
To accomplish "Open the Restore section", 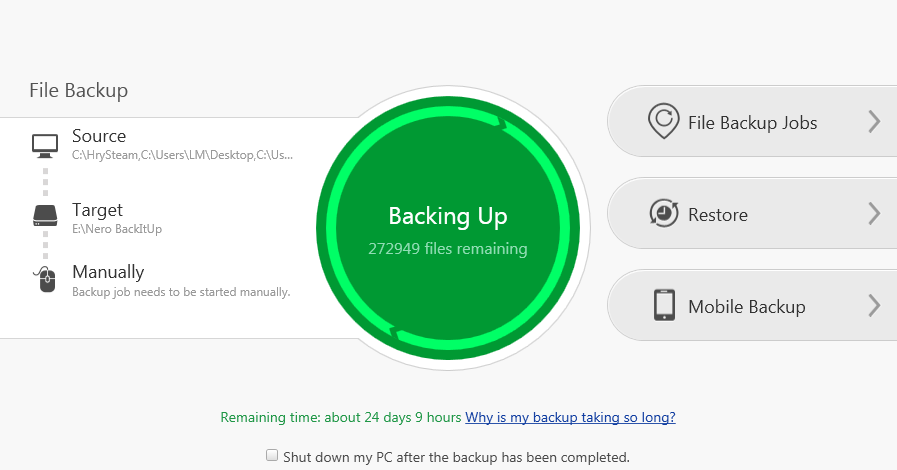I will point(752,213).
